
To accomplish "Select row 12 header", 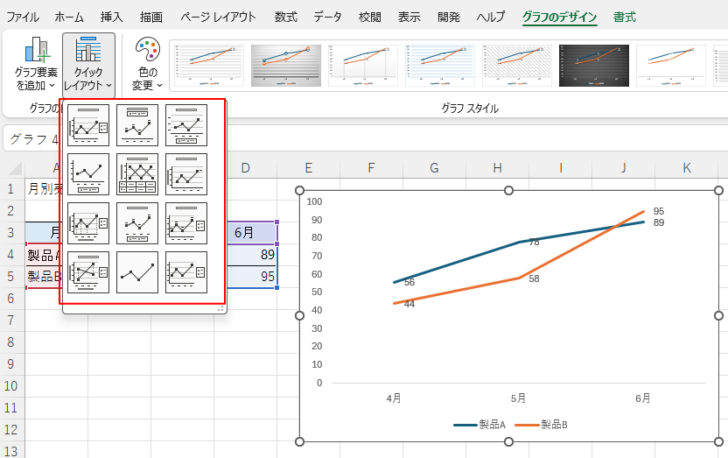I will [x=11, y=430].
